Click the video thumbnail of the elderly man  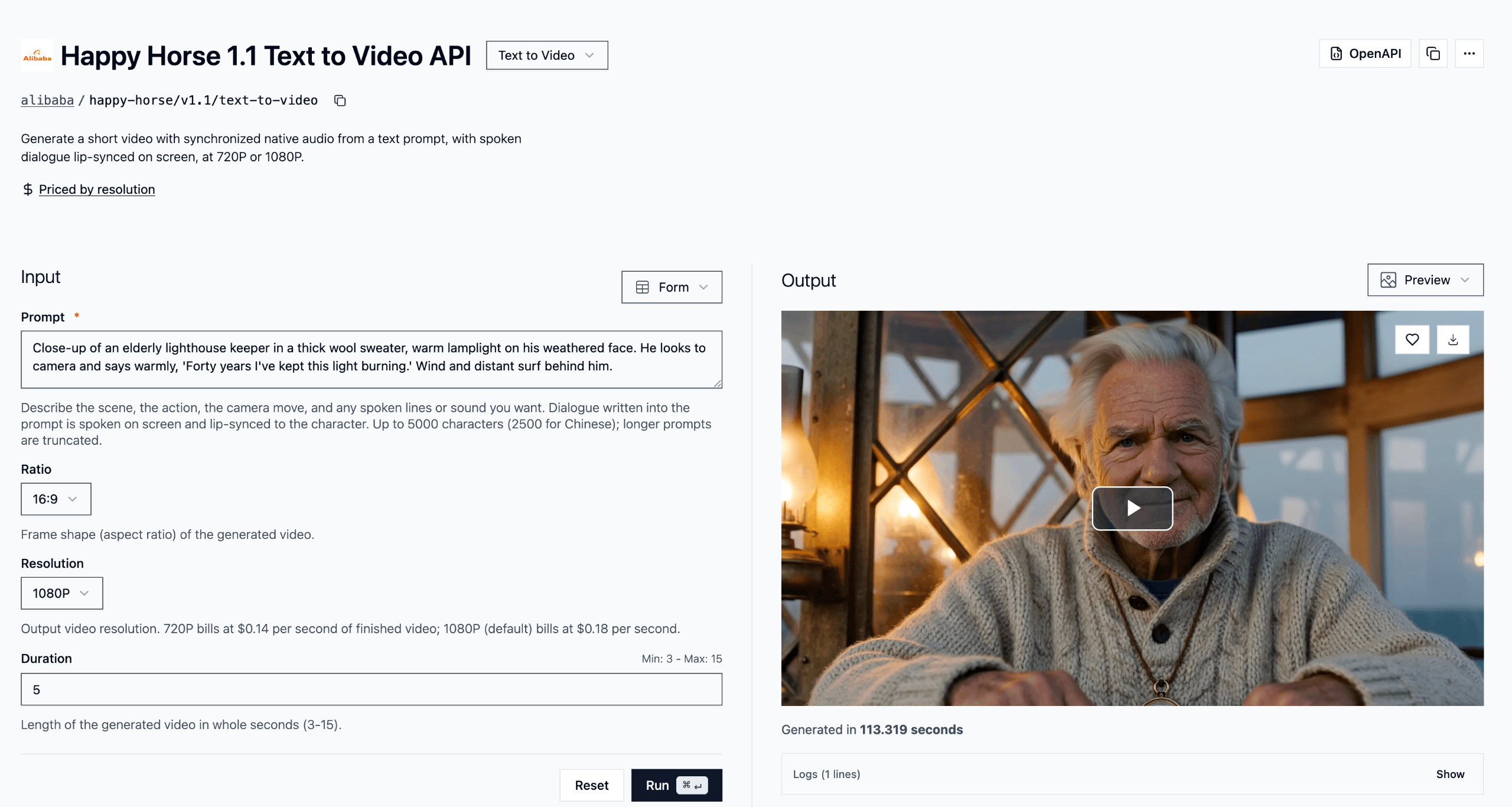click(1132, 508)
